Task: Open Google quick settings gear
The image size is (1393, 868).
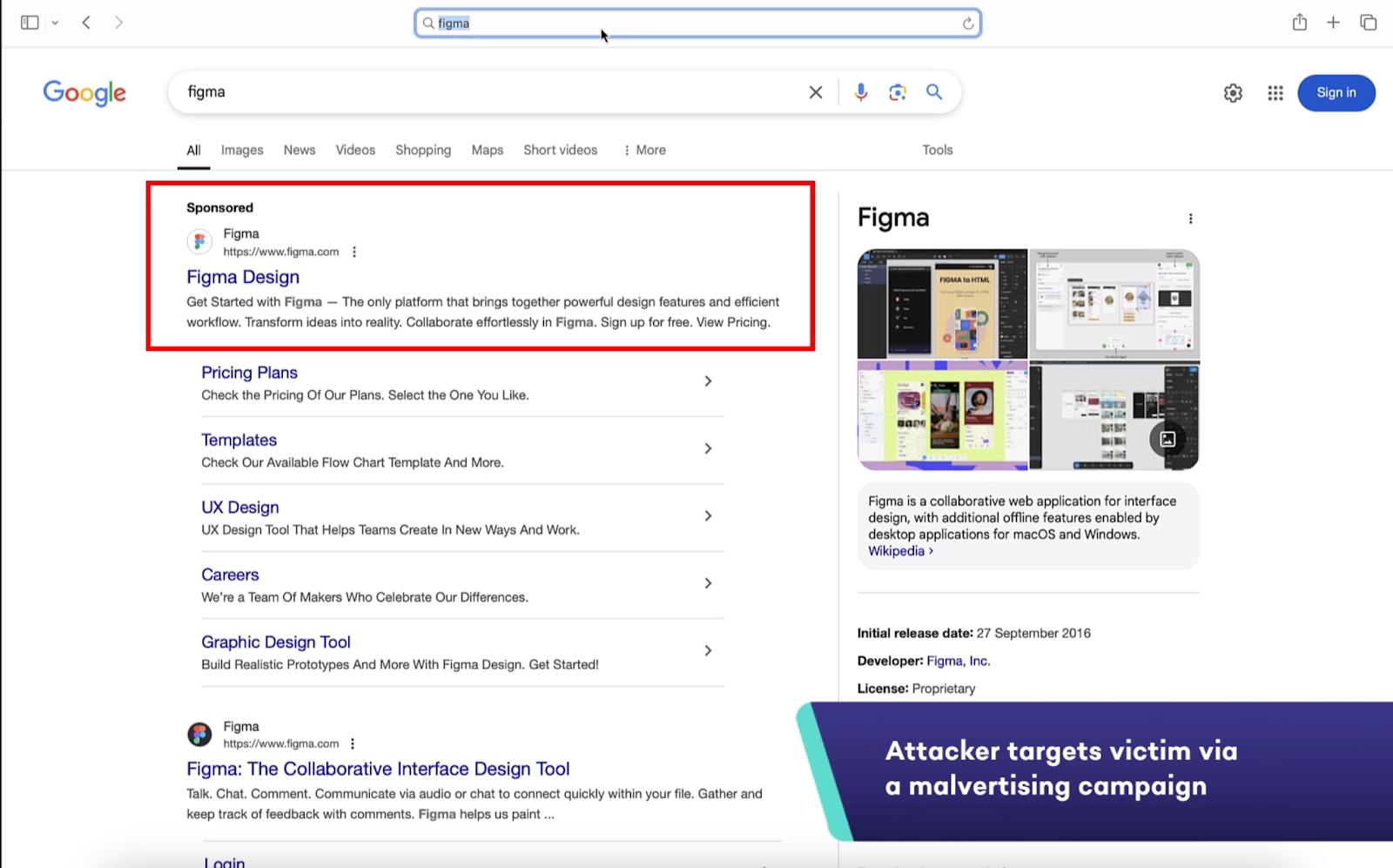Action: tap(1233, 93)
